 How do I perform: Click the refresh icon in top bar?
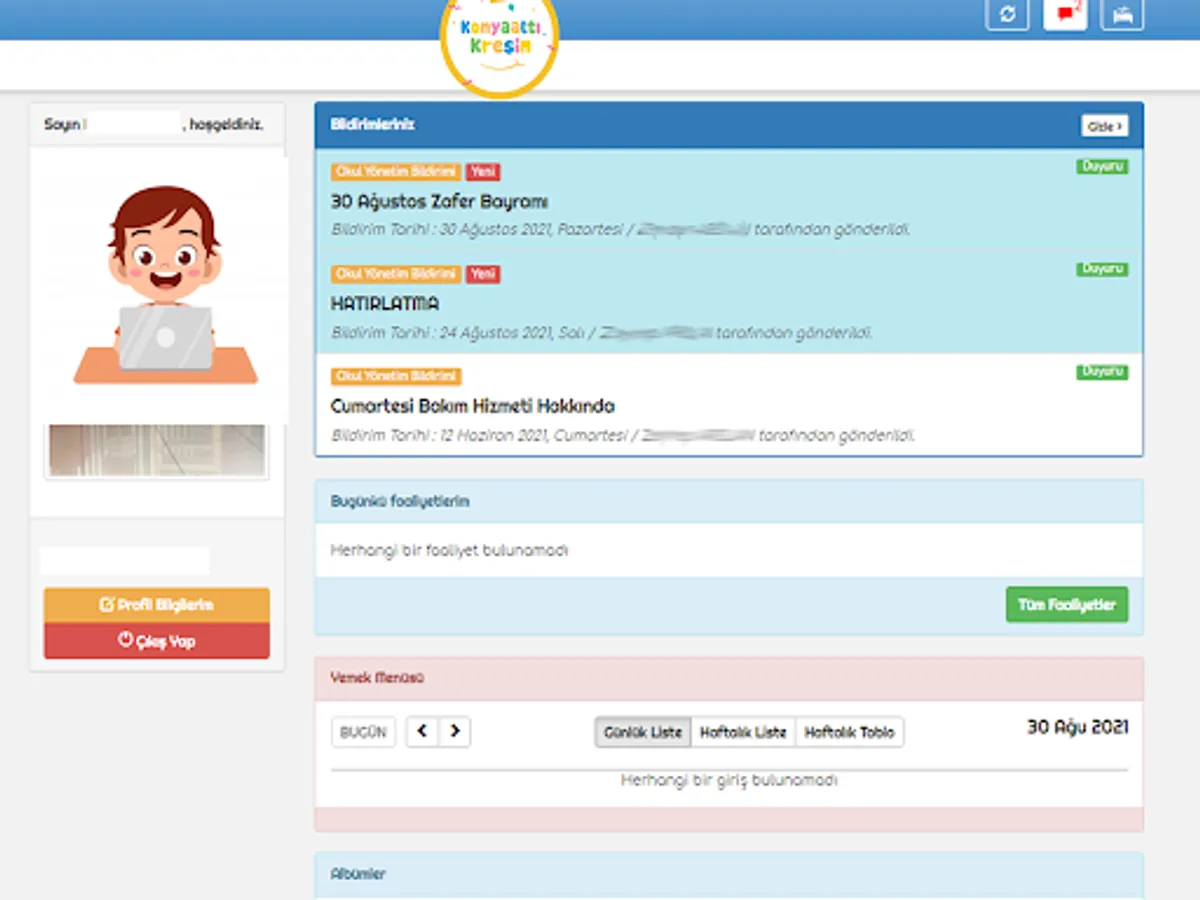point(1007,15)
